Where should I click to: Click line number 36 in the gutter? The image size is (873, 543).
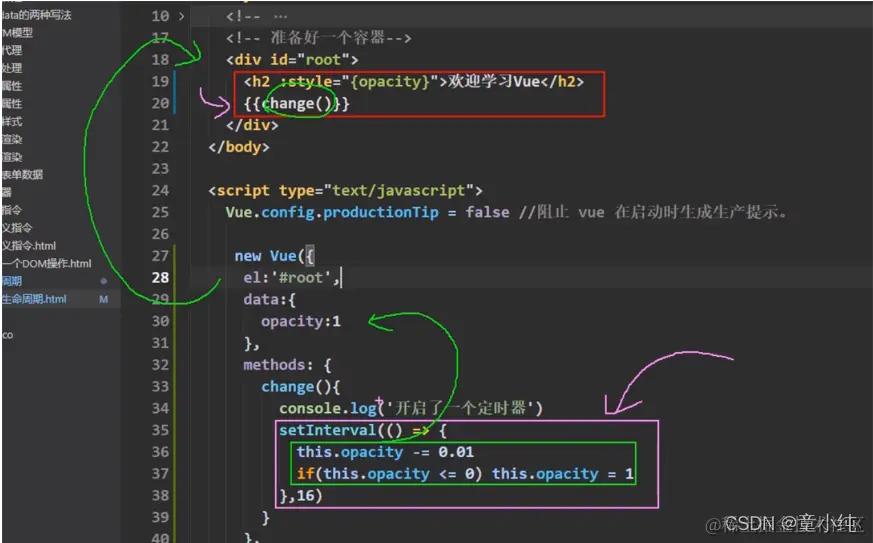160,452
